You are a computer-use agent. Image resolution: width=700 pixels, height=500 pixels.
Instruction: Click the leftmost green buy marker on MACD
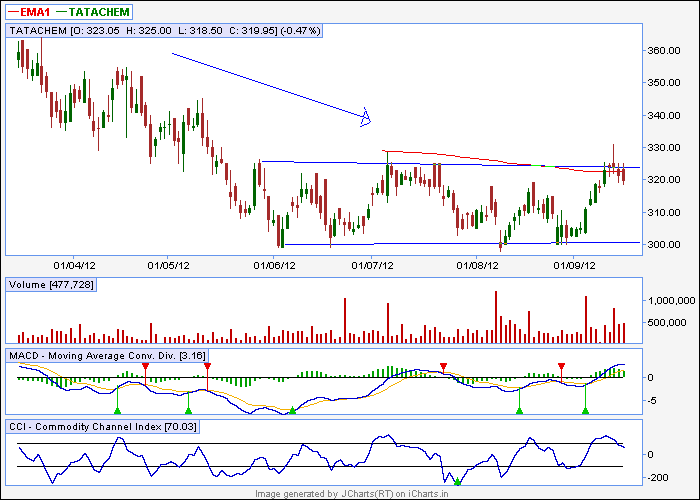(x=117, y=411)
